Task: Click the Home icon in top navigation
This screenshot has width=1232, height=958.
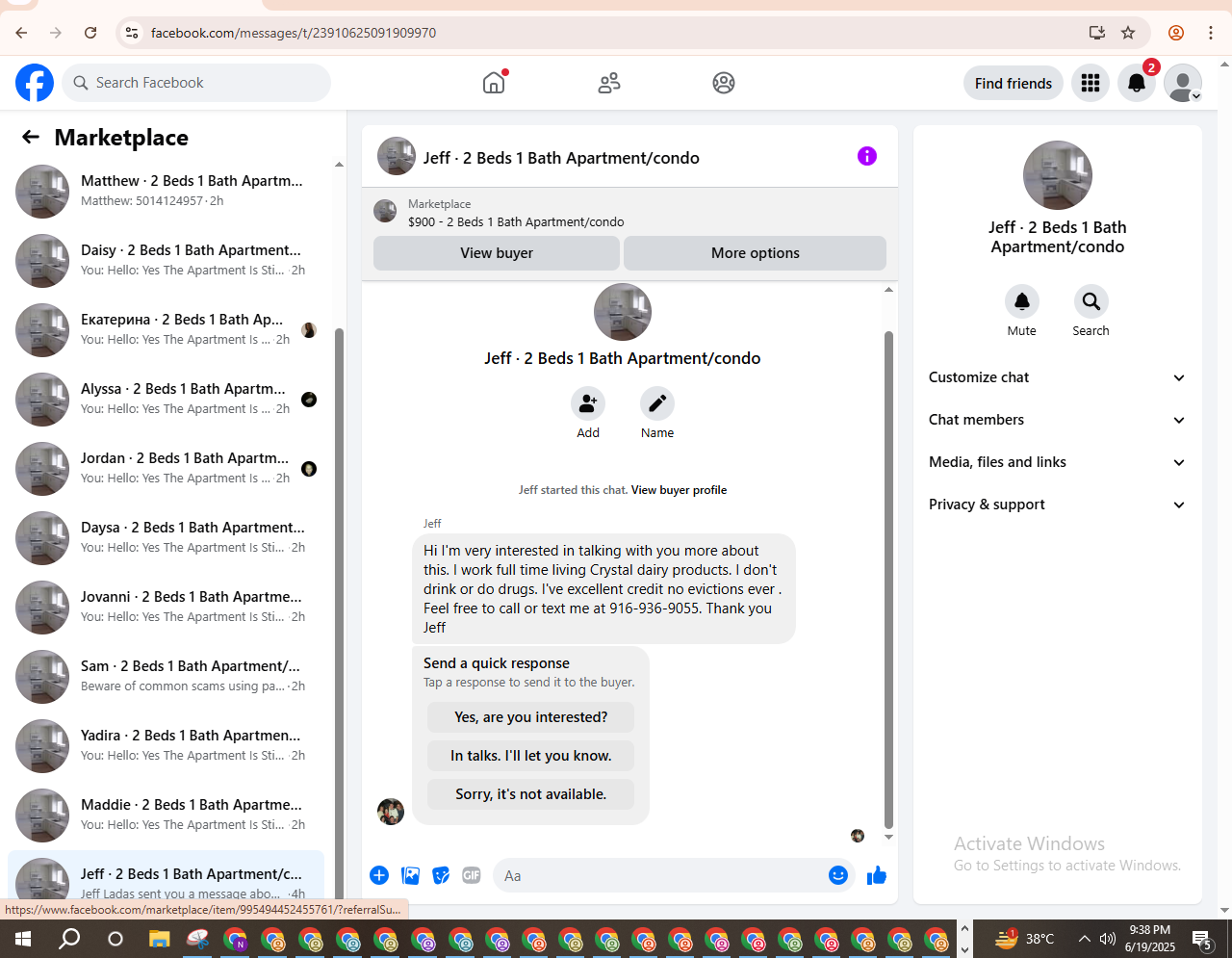Action: pos(494,83)
